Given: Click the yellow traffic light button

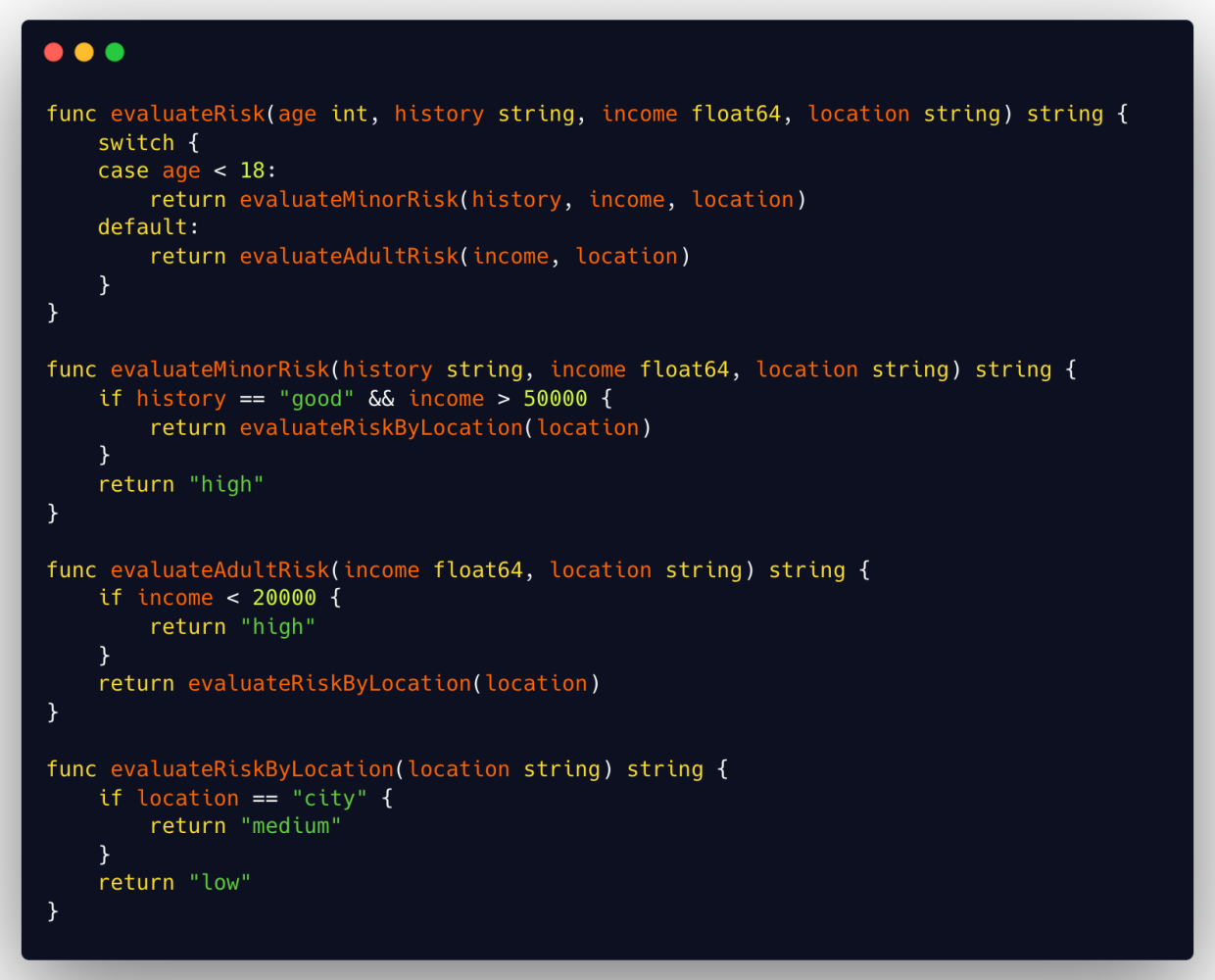Looking at the screenshot, I should point(83,51).
